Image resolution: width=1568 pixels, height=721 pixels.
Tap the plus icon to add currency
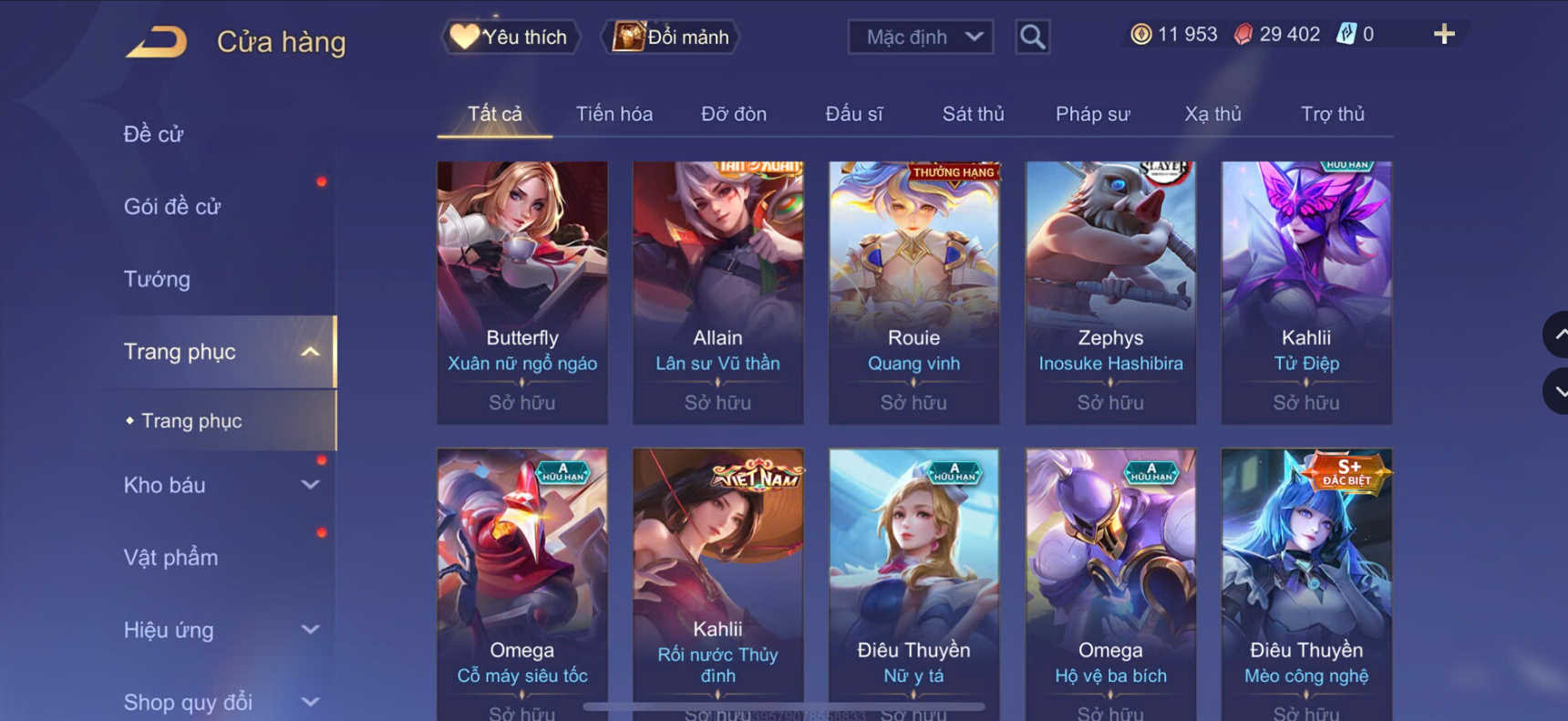pos(1444,35)
